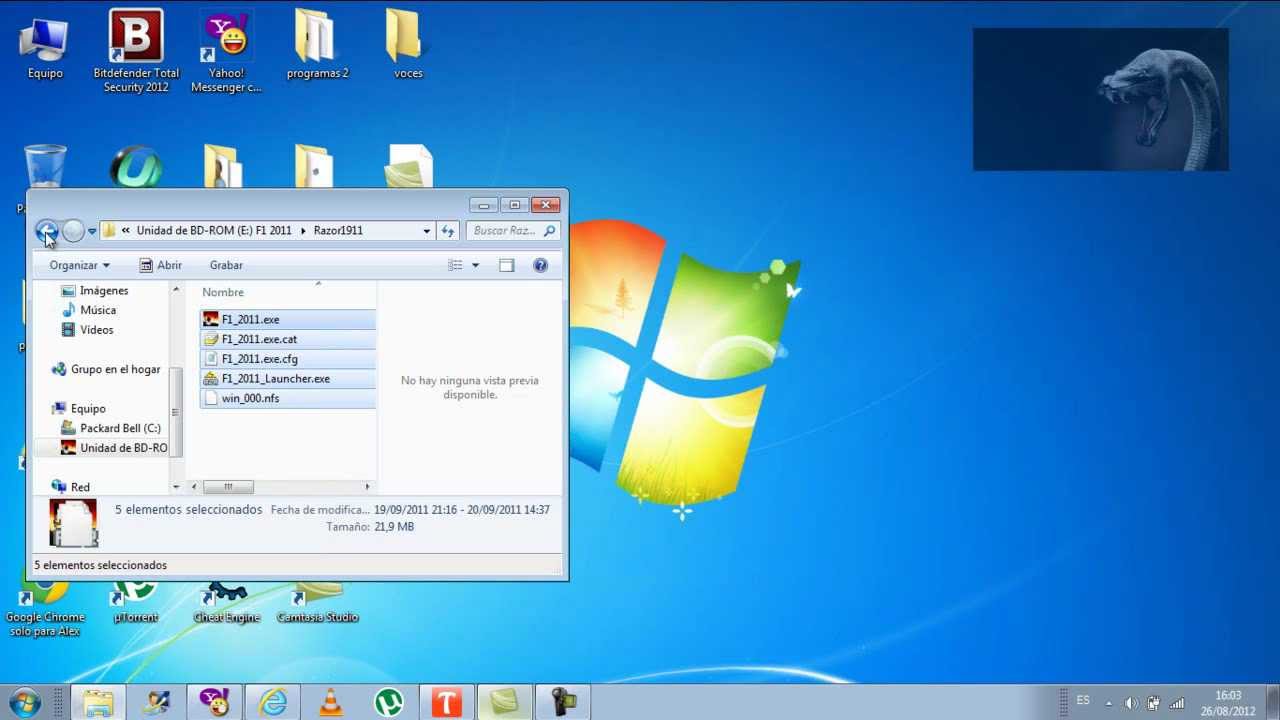
Task: Open the recent locations dropdown arrow
Action: click(92, 231)
